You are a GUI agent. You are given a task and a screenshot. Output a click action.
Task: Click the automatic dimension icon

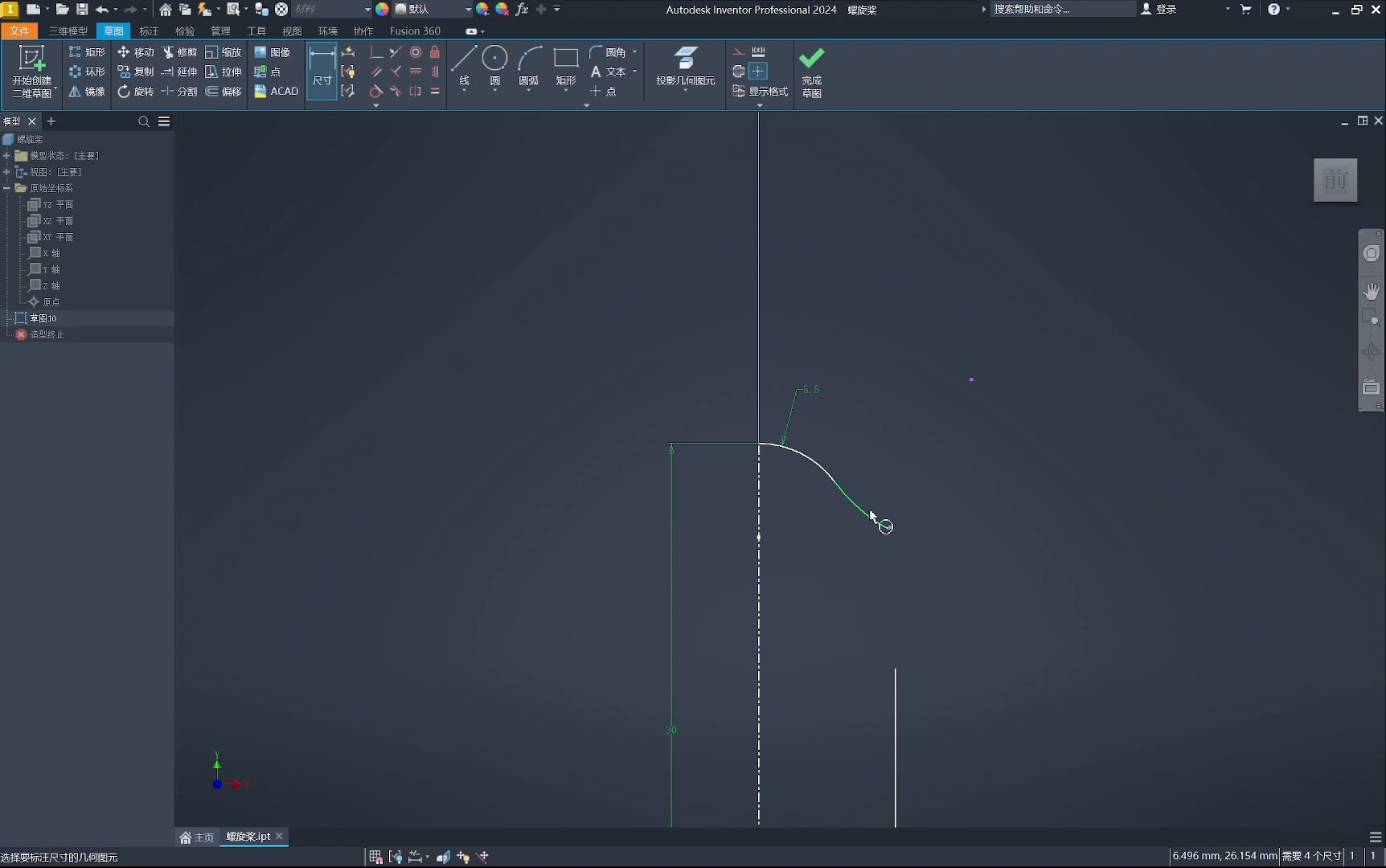348,52
